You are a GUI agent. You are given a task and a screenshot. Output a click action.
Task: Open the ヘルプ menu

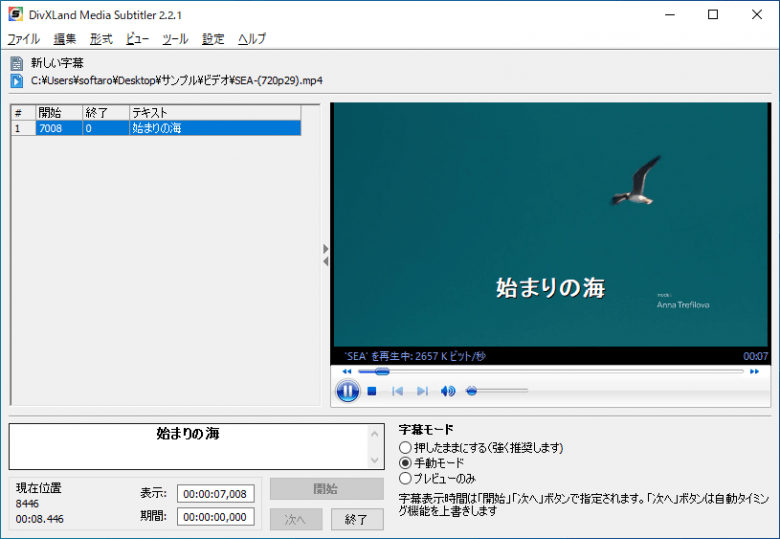(x=252, y=39)
